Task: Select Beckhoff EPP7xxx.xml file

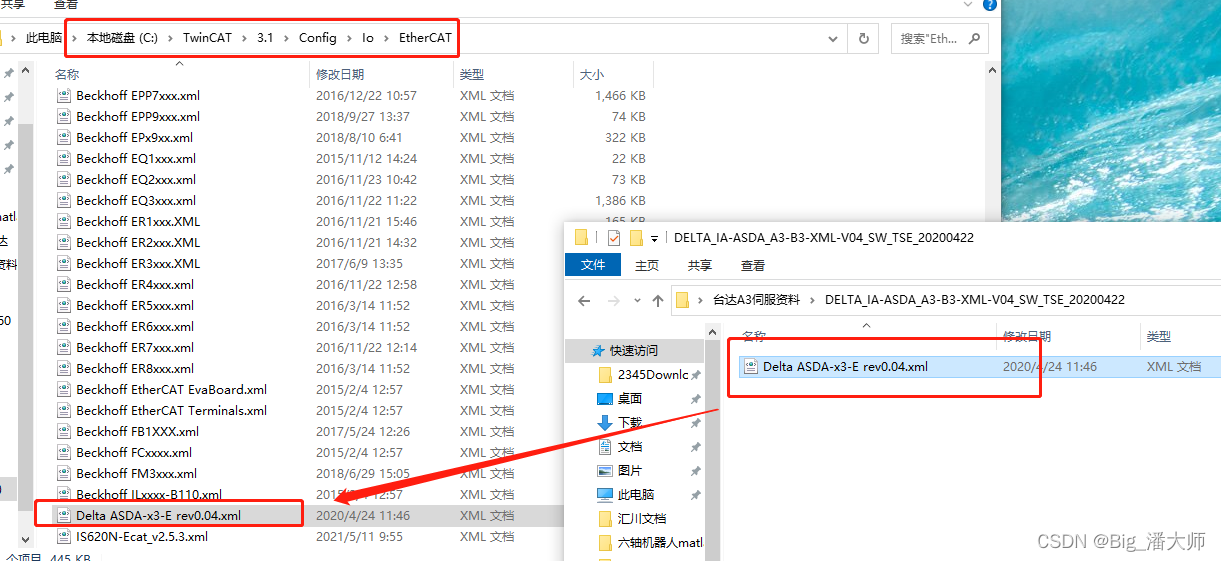Action: [138, 96]
